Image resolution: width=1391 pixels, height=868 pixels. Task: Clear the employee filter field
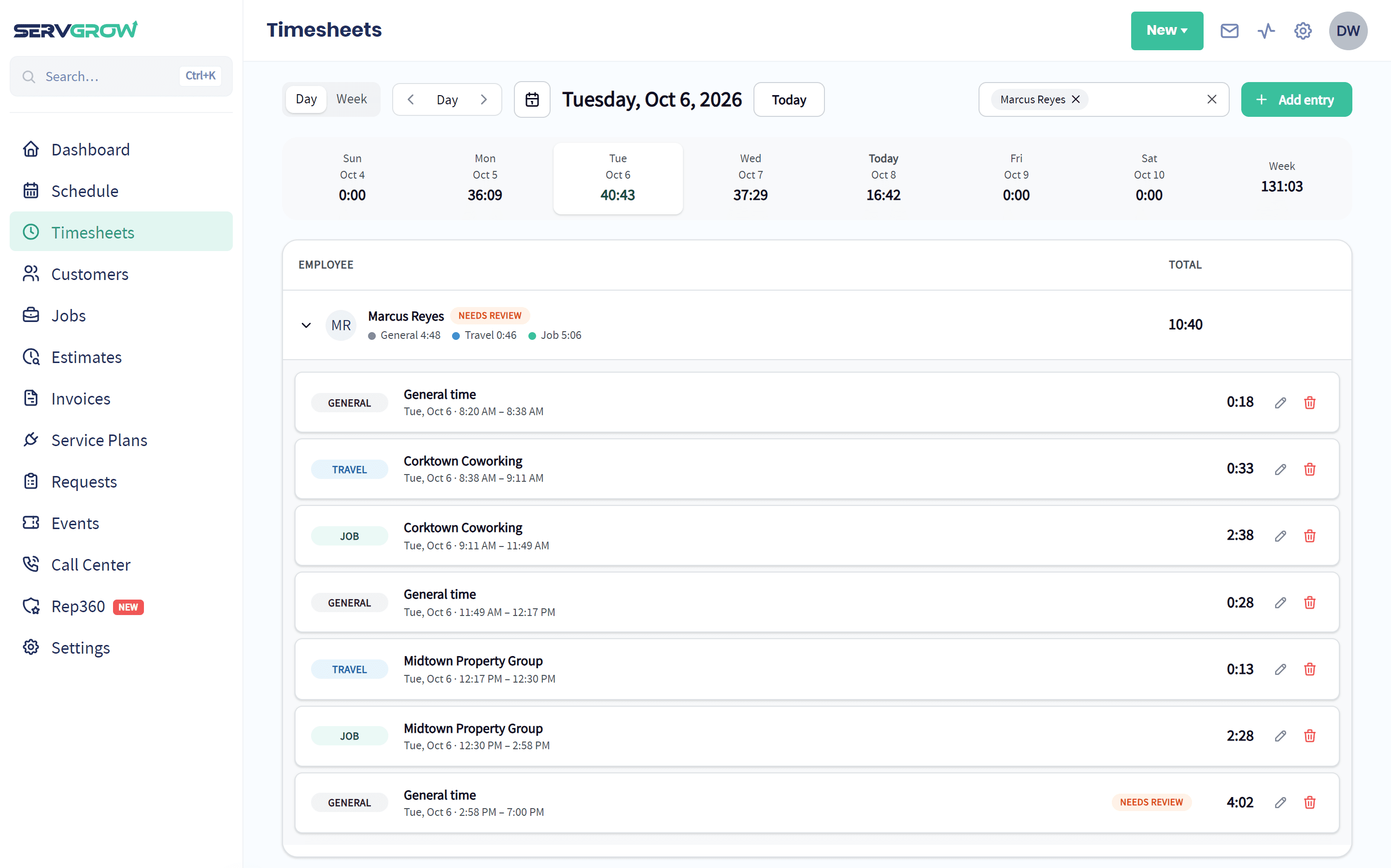pos(1212,99)
